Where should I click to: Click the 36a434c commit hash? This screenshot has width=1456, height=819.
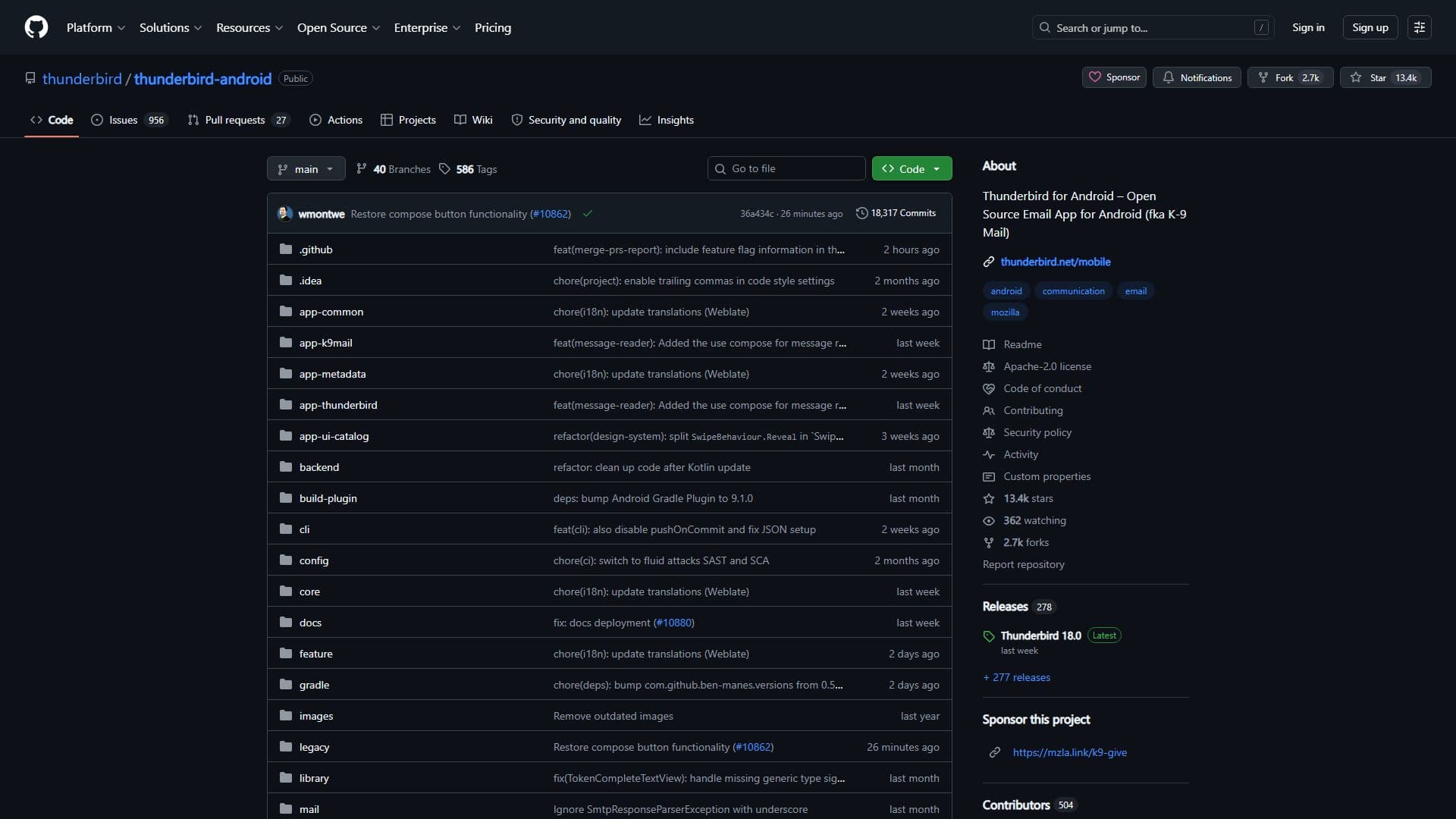[x=757, y=214]
